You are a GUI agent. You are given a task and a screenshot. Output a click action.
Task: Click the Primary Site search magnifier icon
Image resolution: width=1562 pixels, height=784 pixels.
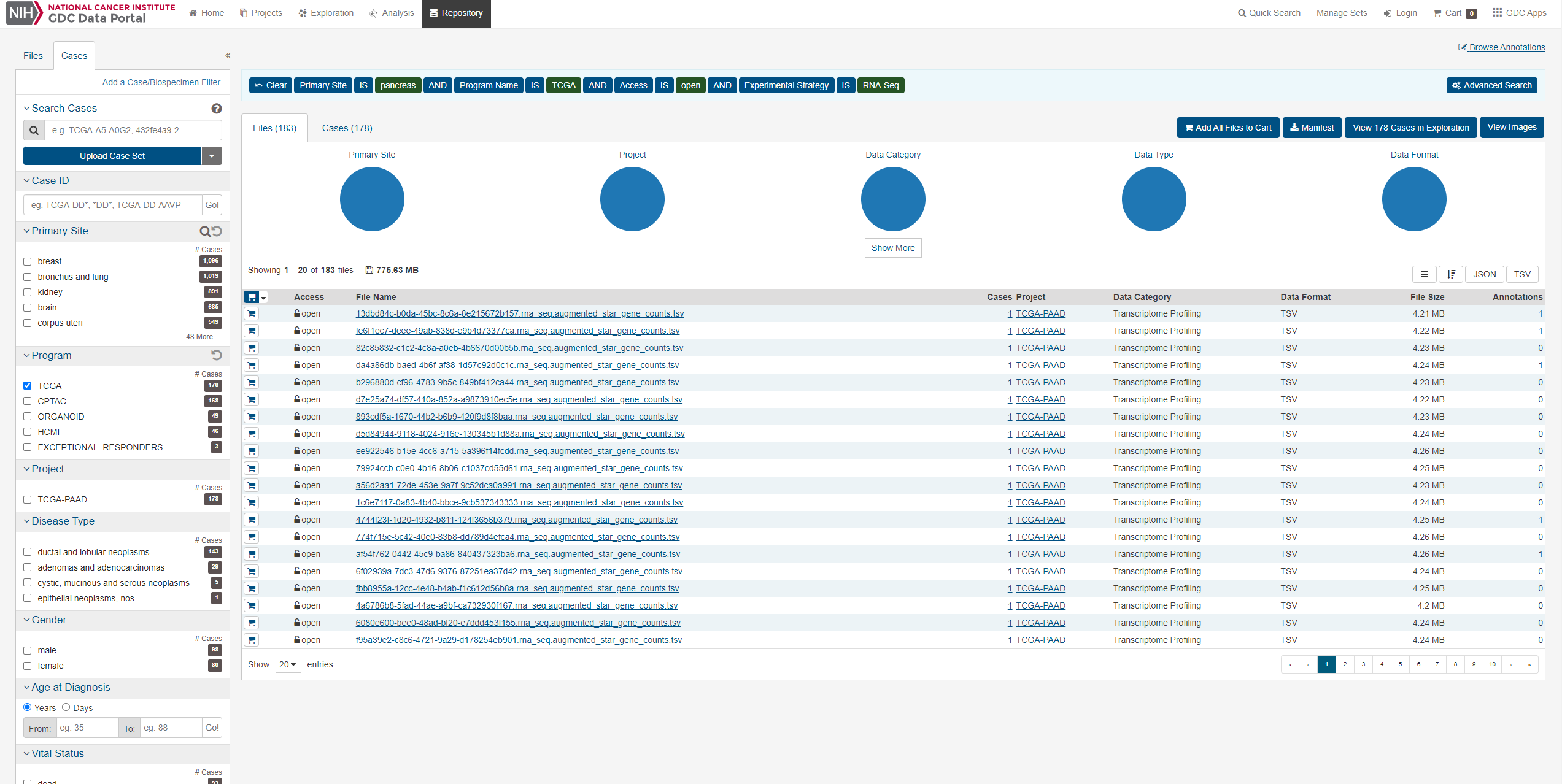pyautogui.click(x=205, y=231)
